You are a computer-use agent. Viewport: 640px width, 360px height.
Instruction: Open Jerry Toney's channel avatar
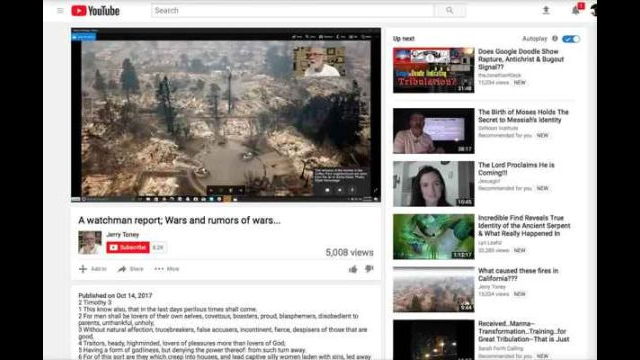click(90, 242)
